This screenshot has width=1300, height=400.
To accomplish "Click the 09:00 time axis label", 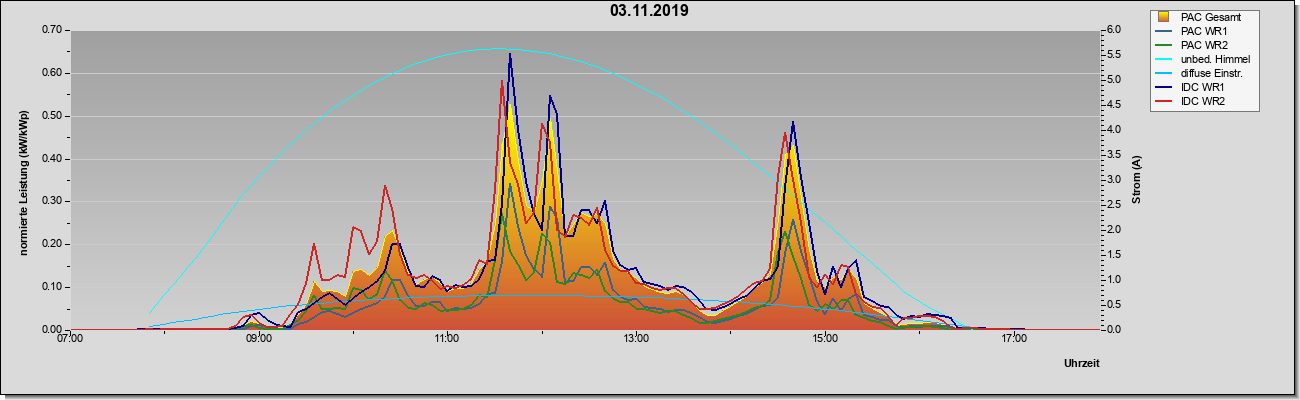I will (x=259, y=340).
